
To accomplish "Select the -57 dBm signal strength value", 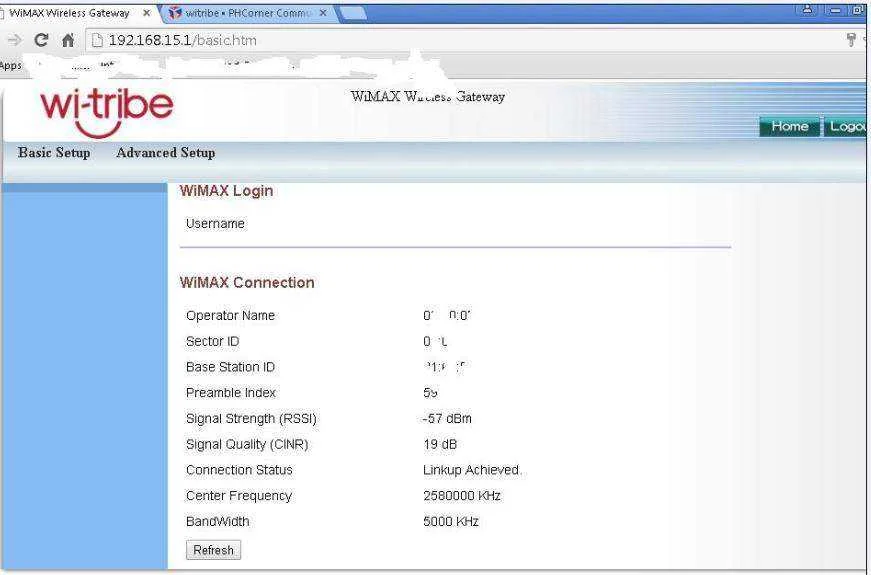I will click(x=447, y=418).
